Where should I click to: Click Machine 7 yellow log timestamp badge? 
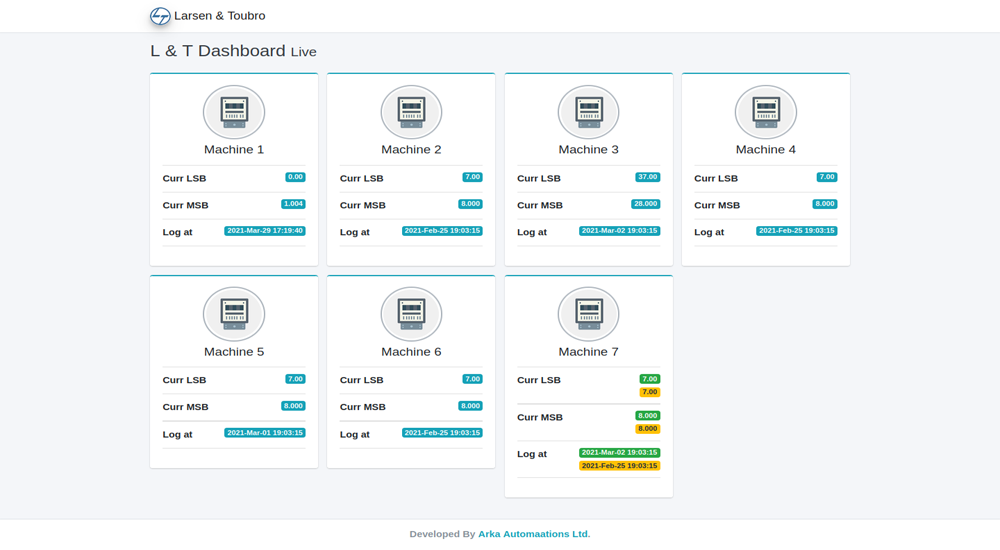pos(619,466)
